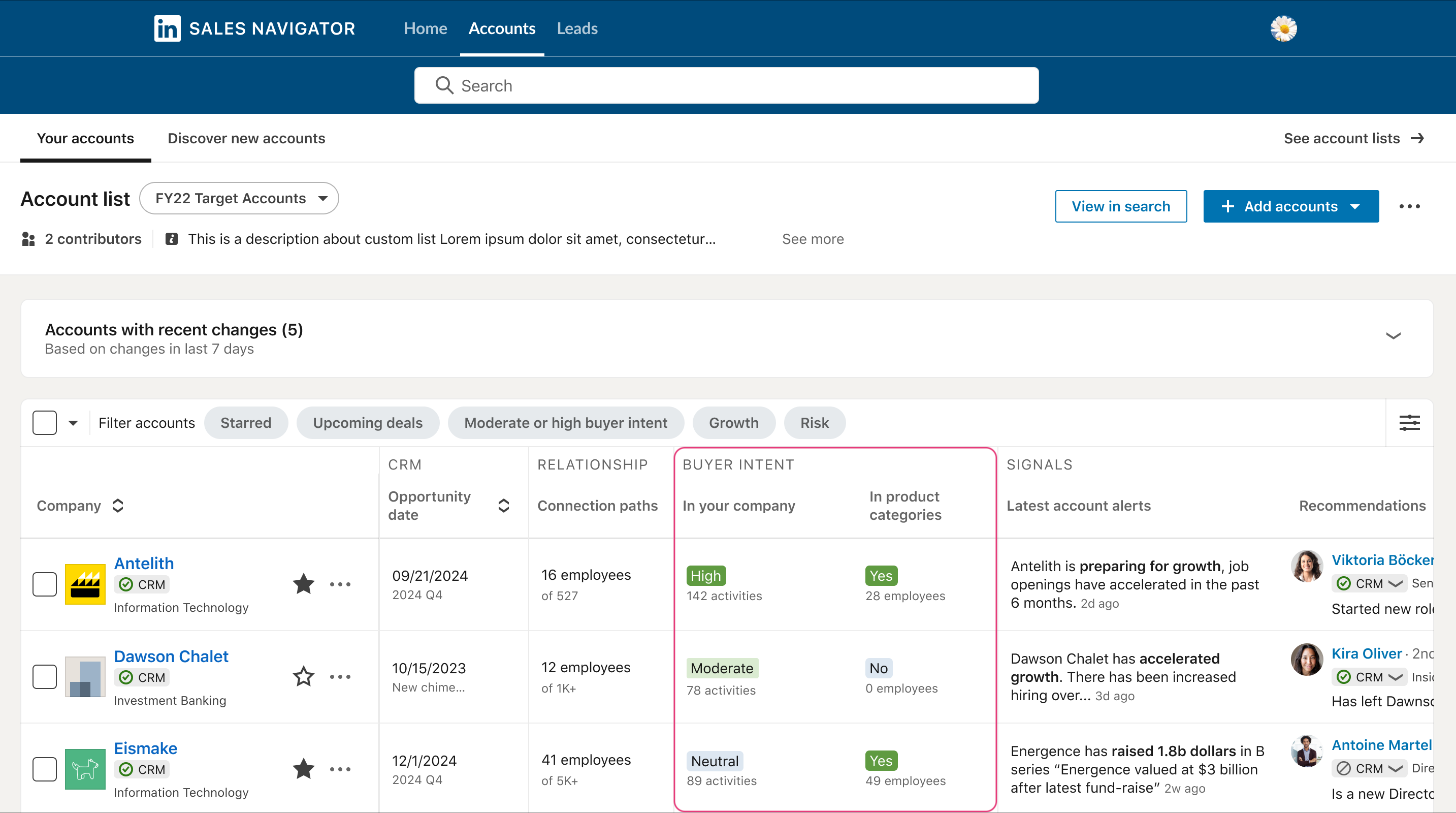Click Antoine Martel's profile photo
Viewport: 1456px width, 813px height.
[1307, 751]
